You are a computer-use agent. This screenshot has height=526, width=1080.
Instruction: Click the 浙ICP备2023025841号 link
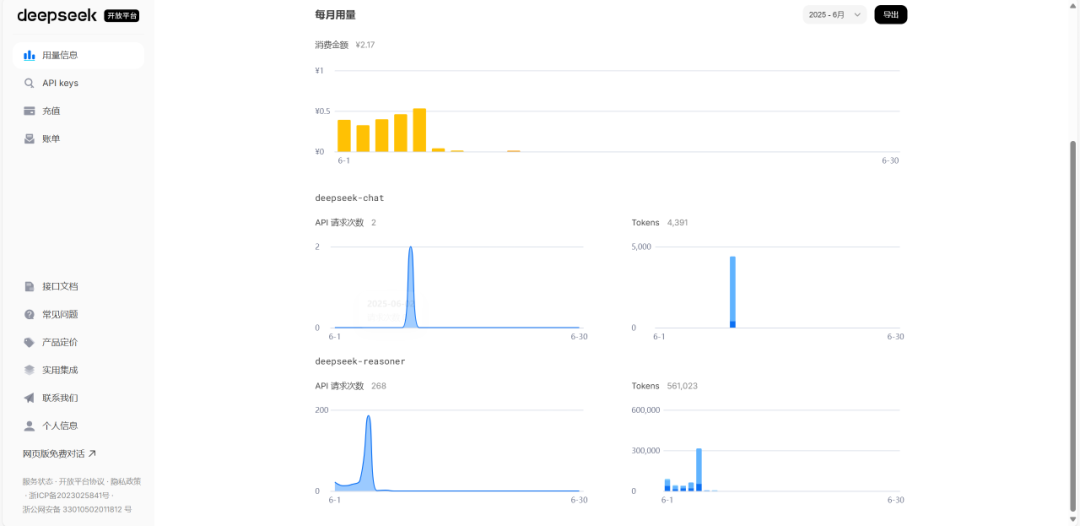(68, 495)
